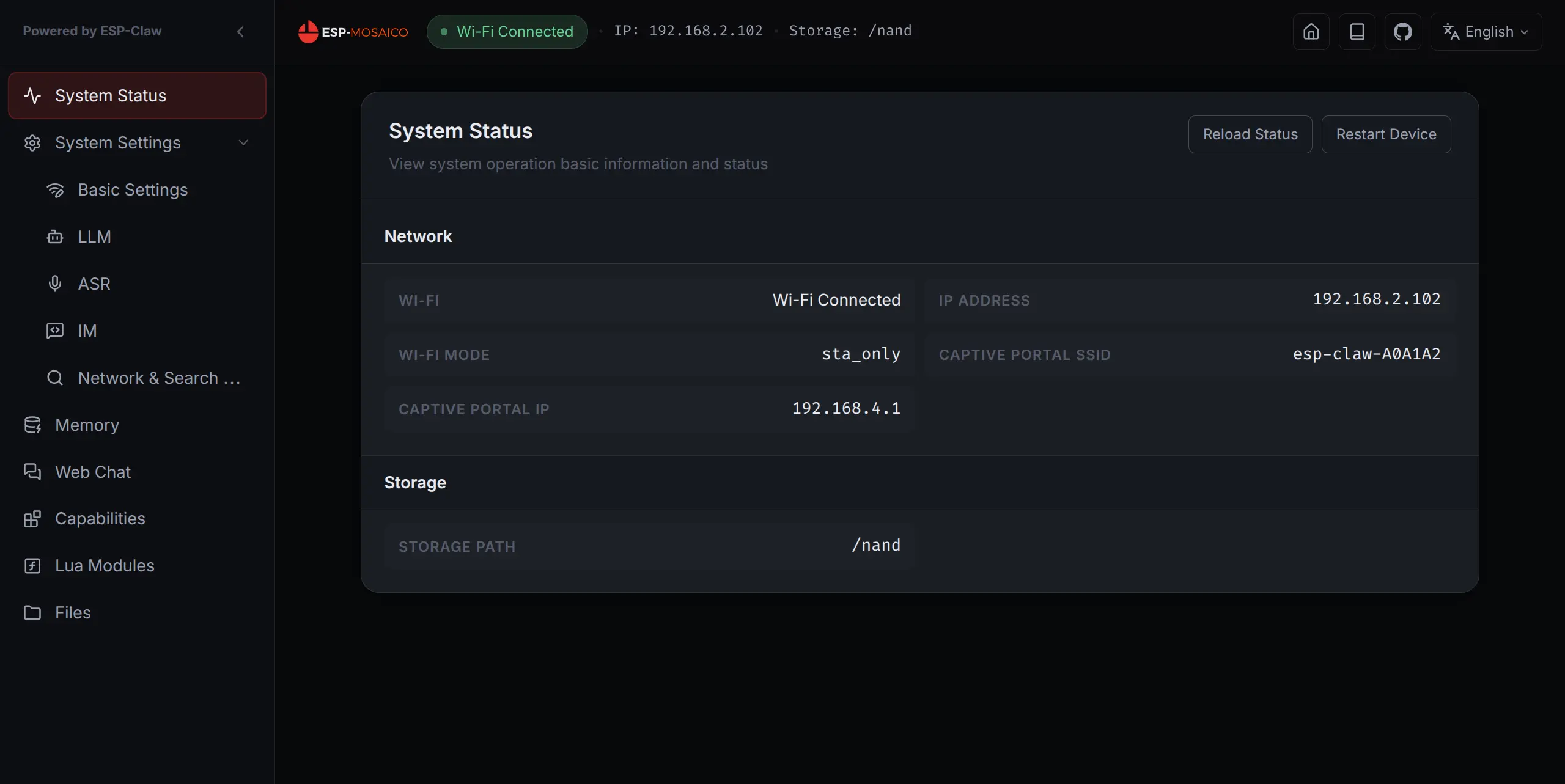The image size is (1565, 784).
Task: Click the Network & Search magnifier icon
Action: coord(55,378)
